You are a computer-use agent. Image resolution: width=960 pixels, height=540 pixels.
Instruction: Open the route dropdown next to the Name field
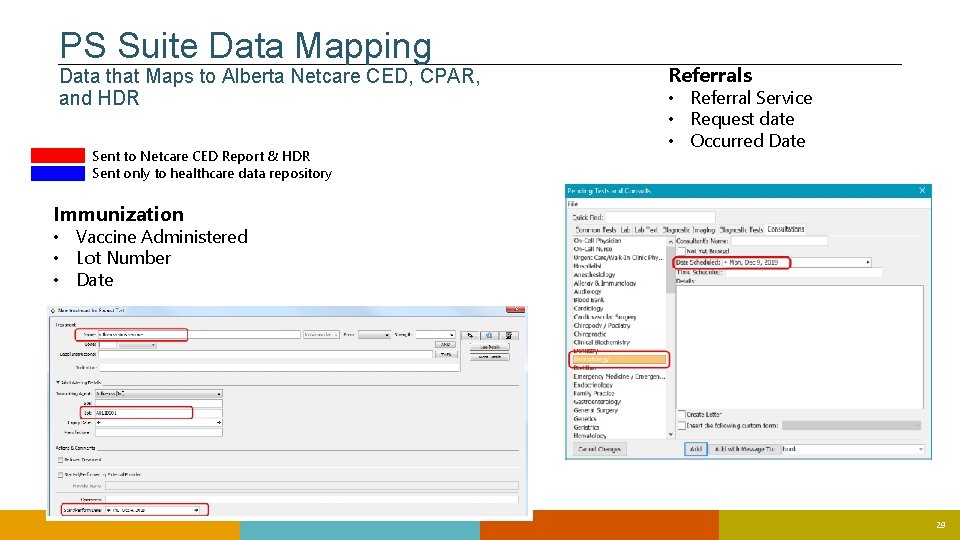[321, 335]
